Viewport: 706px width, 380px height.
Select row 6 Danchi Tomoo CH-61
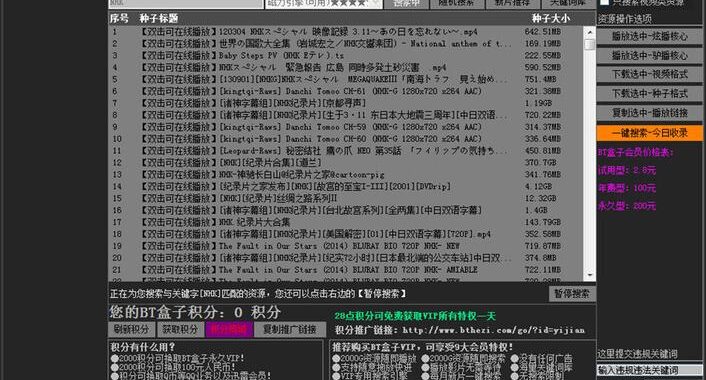[x=346, y=91]
